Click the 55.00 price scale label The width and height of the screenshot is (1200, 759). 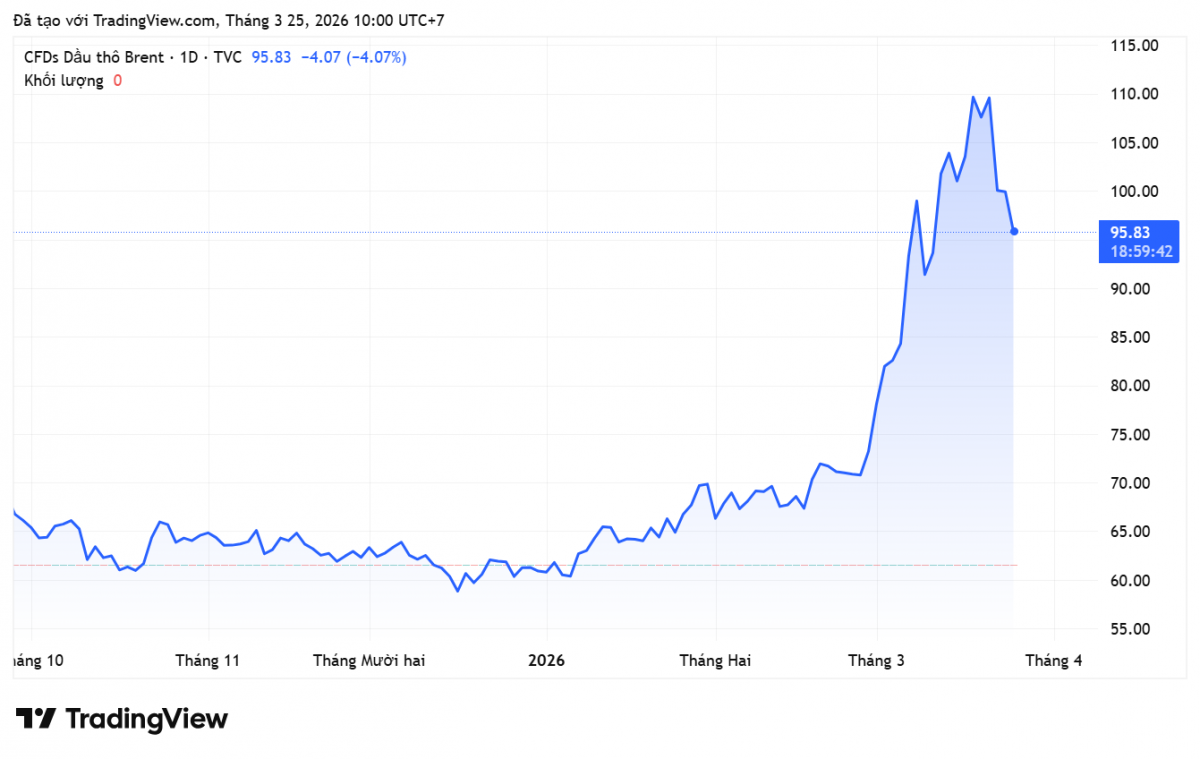tap(1134, 629)
